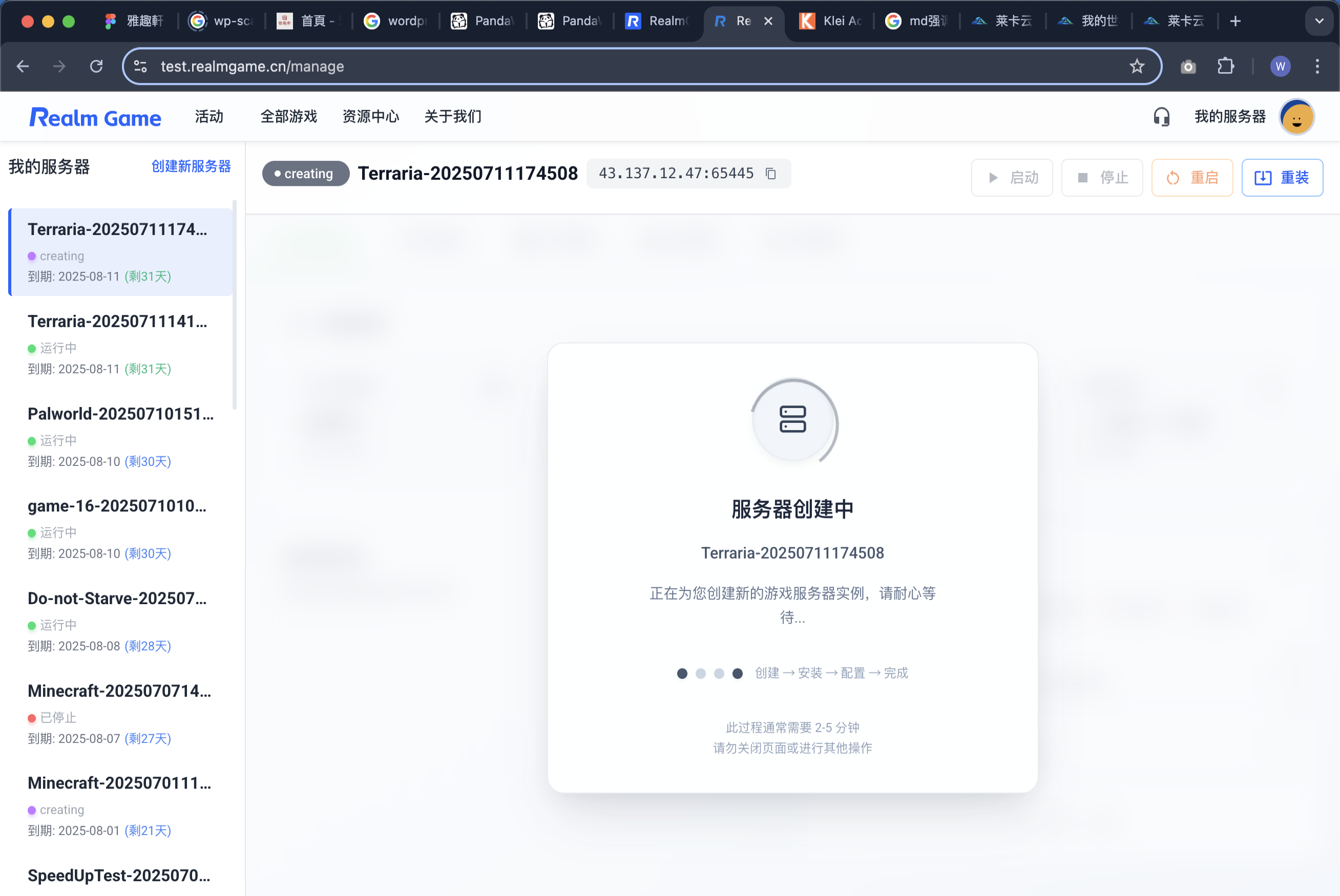Click the customer support headset icon
Viewport: 1340px width, 896px height.
[x=1161, y=117]
